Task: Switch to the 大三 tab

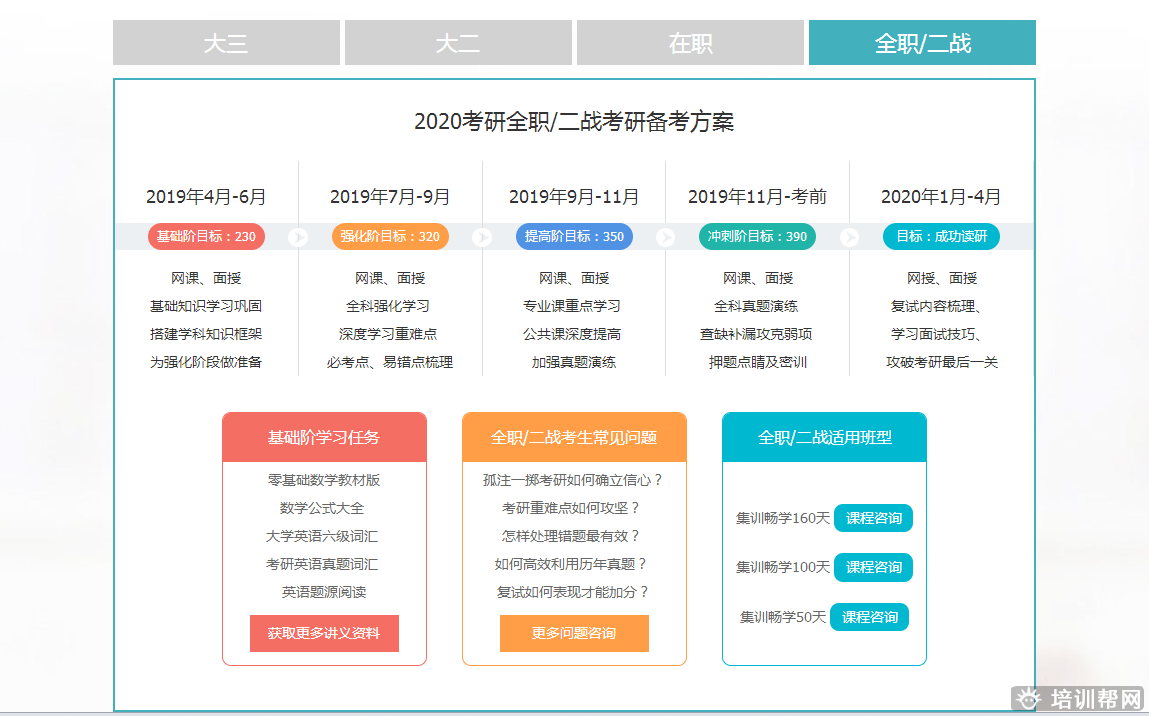Action: point(226,43)
